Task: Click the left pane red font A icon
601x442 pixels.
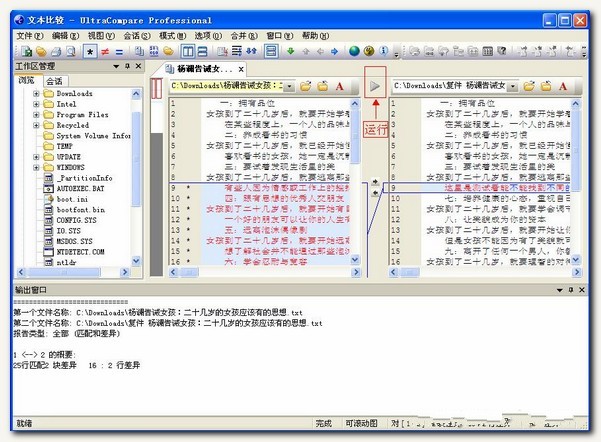Action: click(340, 86)
